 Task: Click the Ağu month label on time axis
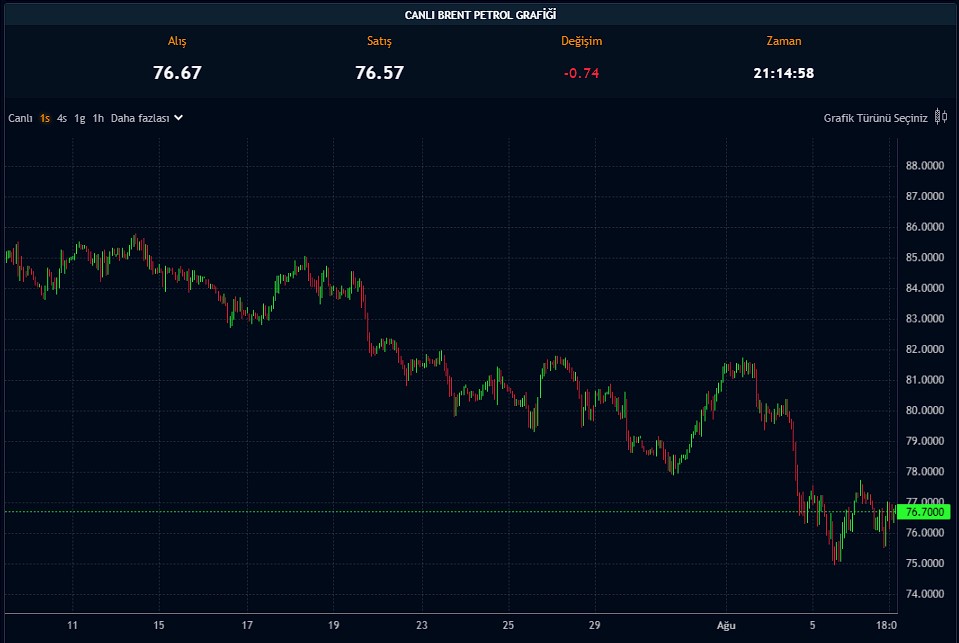[x=727, y=626]
